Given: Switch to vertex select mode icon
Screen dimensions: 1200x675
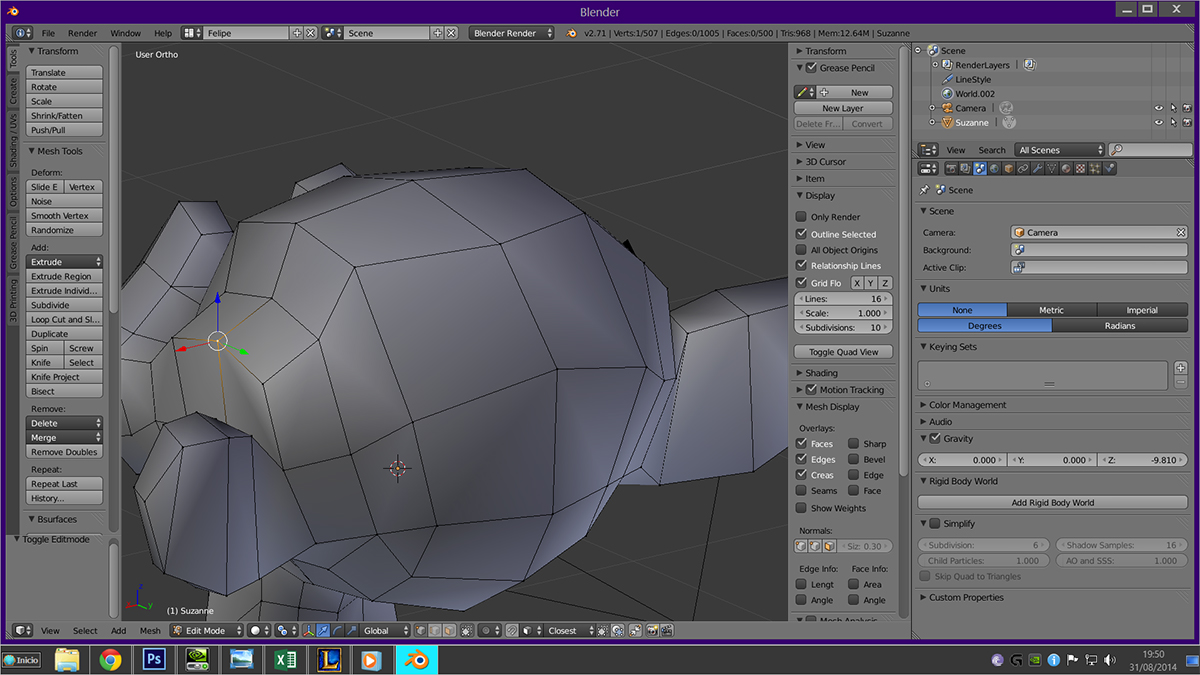Looking at the screenshot, I should 420,631.
